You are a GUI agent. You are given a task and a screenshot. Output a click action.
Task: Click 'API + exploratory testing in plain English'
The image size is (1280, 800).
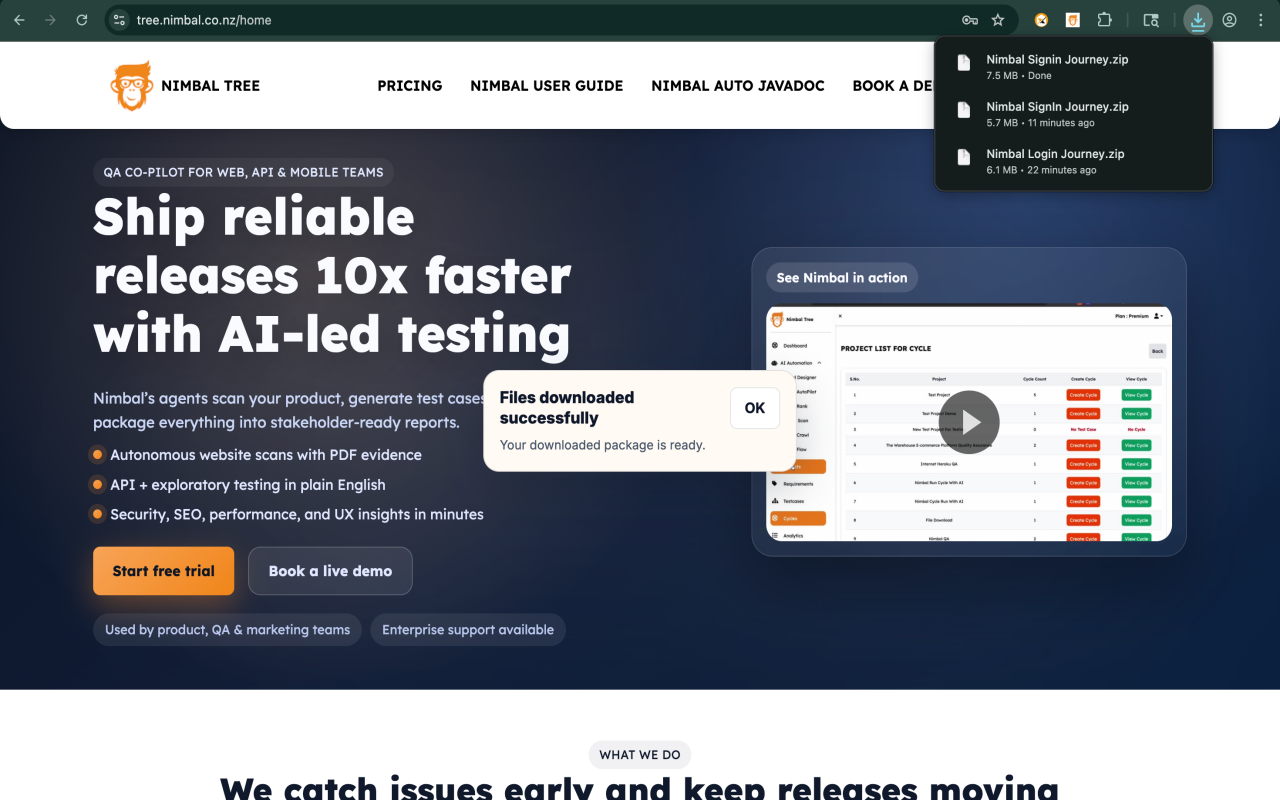coord(248,485)
